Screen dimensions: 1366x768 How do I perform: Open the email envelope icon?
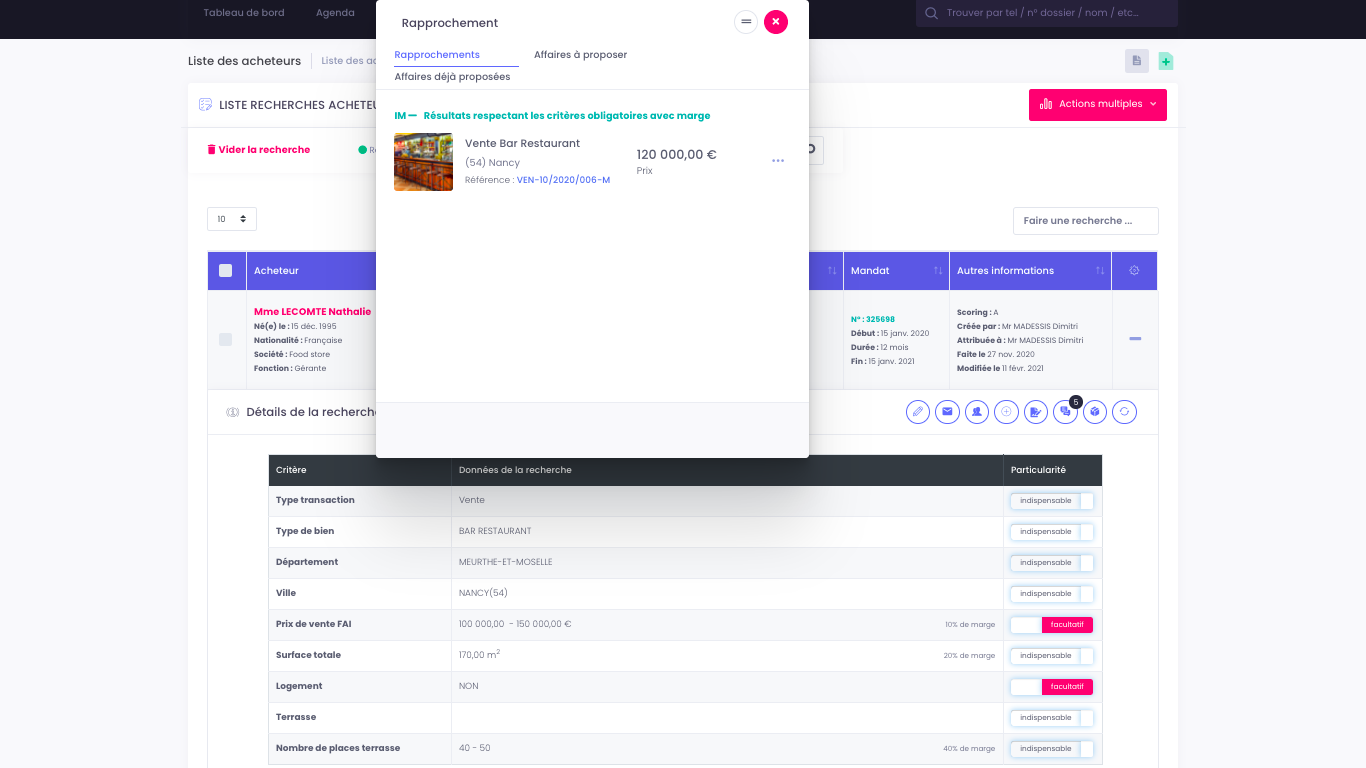(x=947, y=411)
